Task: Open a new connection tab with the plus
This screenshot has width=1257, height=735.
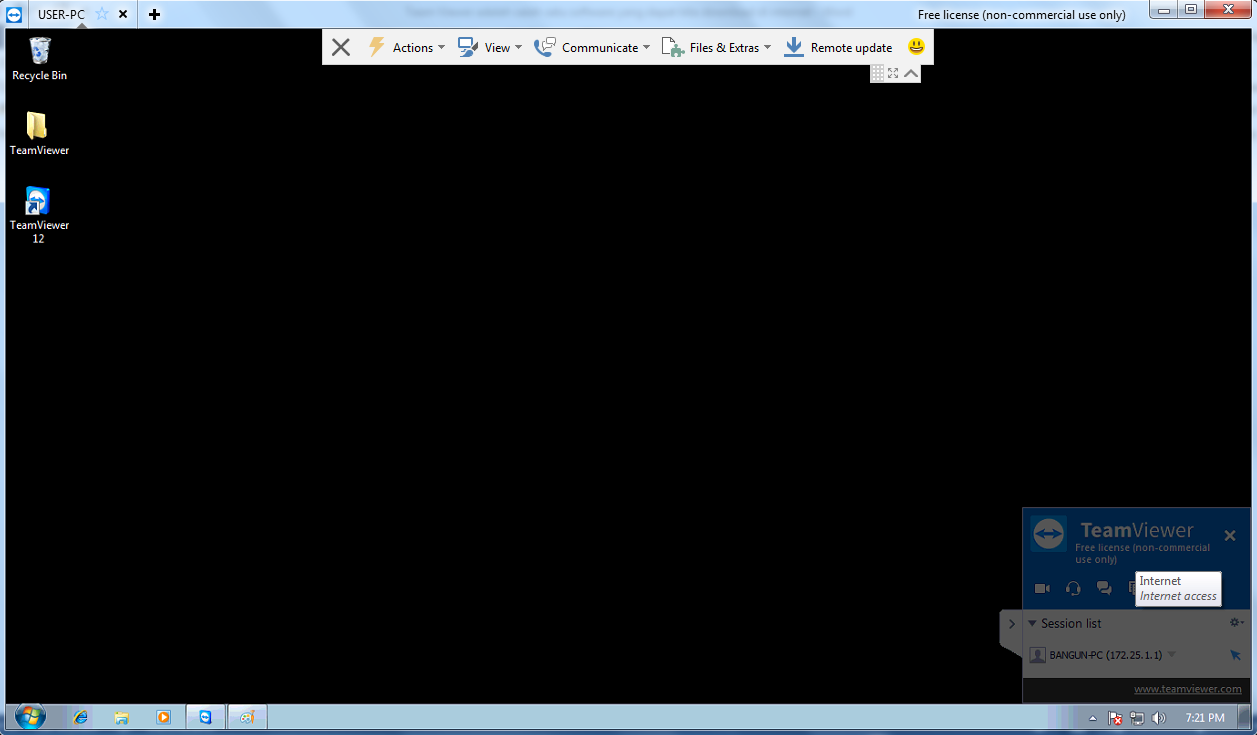Action: [154, 14]
